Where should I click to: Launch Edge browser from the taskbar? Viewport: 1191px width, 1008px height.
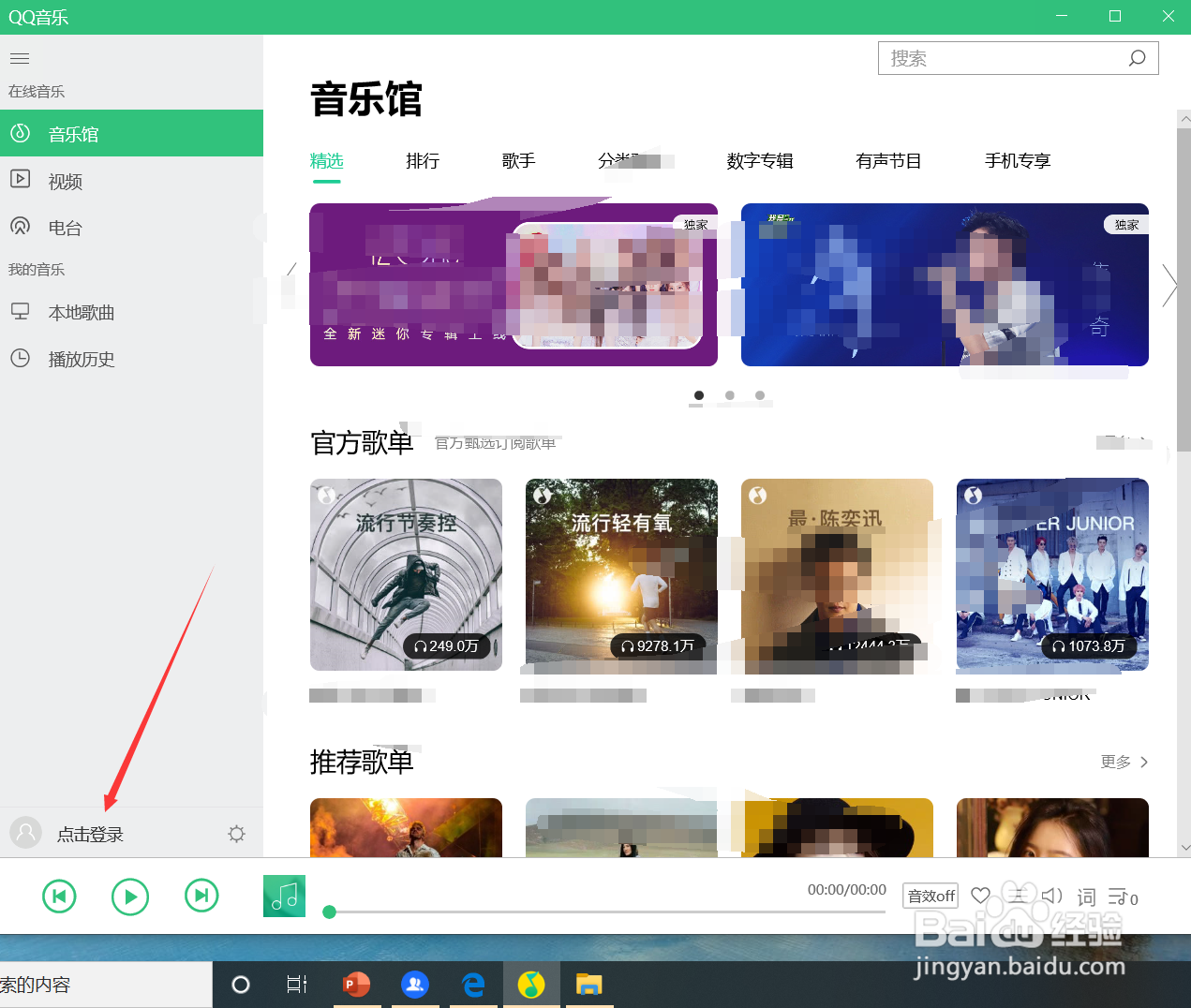pos(473,985)
